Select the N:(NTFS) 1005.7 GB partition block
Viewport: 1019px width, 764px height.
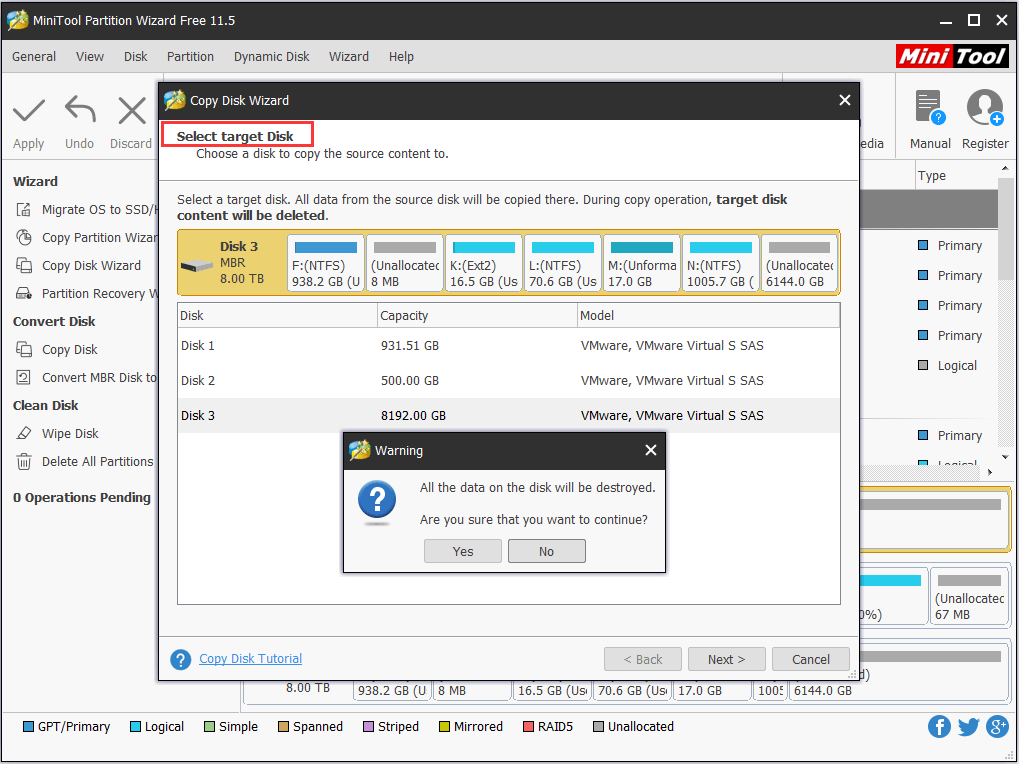pos(721,263)
